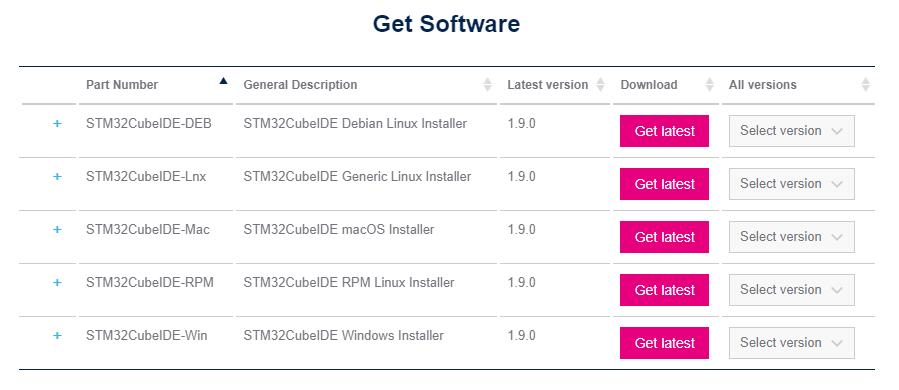The image size is (899, 390).
Task: Click the Download column header text
Action: (649, 85)
